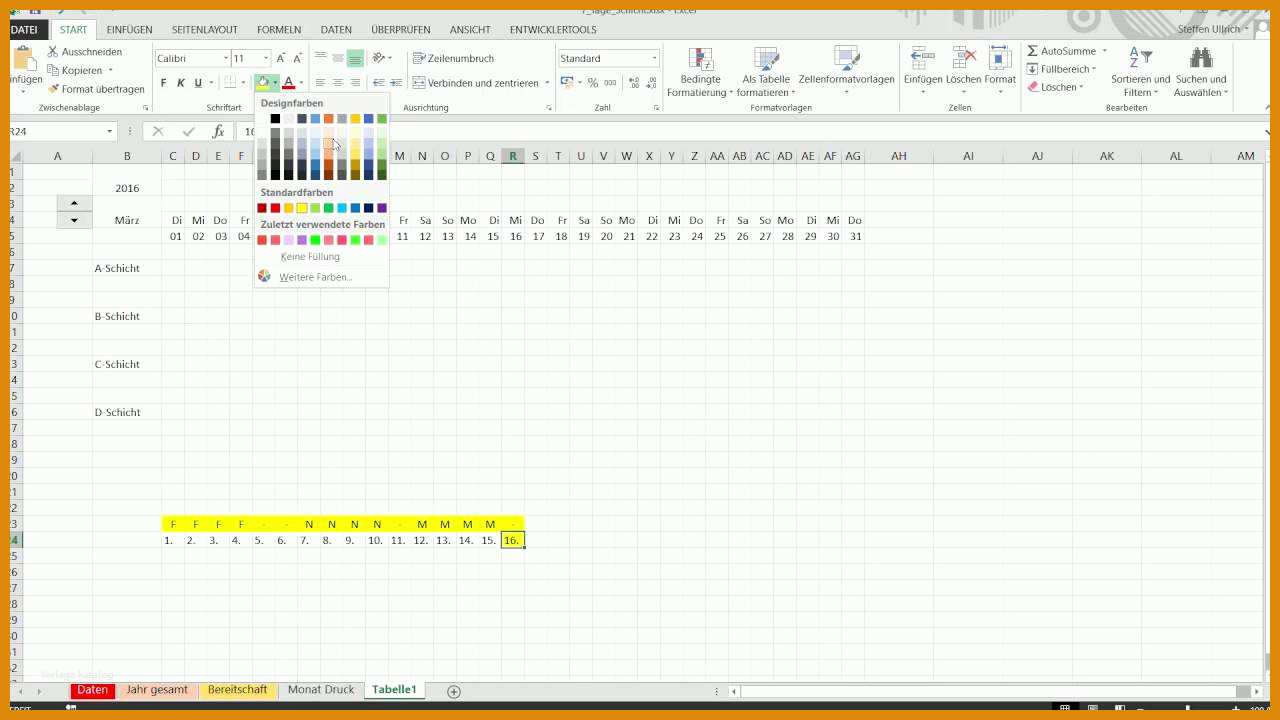Viewport: 1280px width, 720px height.
Task: Click the spinner up arrow above März
Action: click(x=74, y=203)
